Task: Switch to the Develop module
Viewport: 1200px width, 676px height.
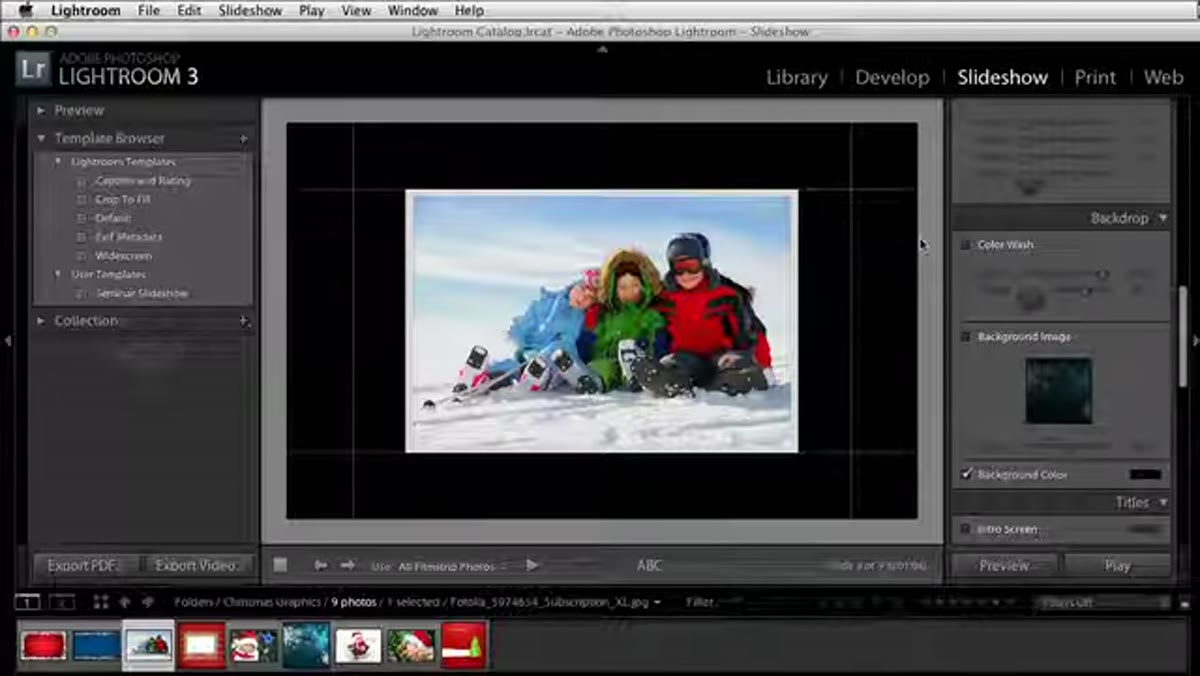Action: coord(892,77)
